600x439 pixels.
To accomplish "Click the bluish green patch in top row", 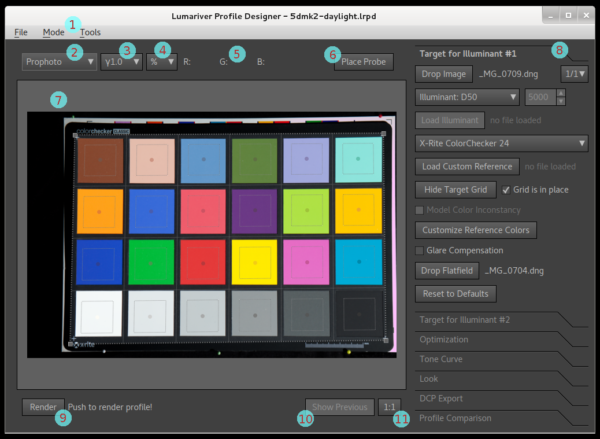I will [359, 160].
